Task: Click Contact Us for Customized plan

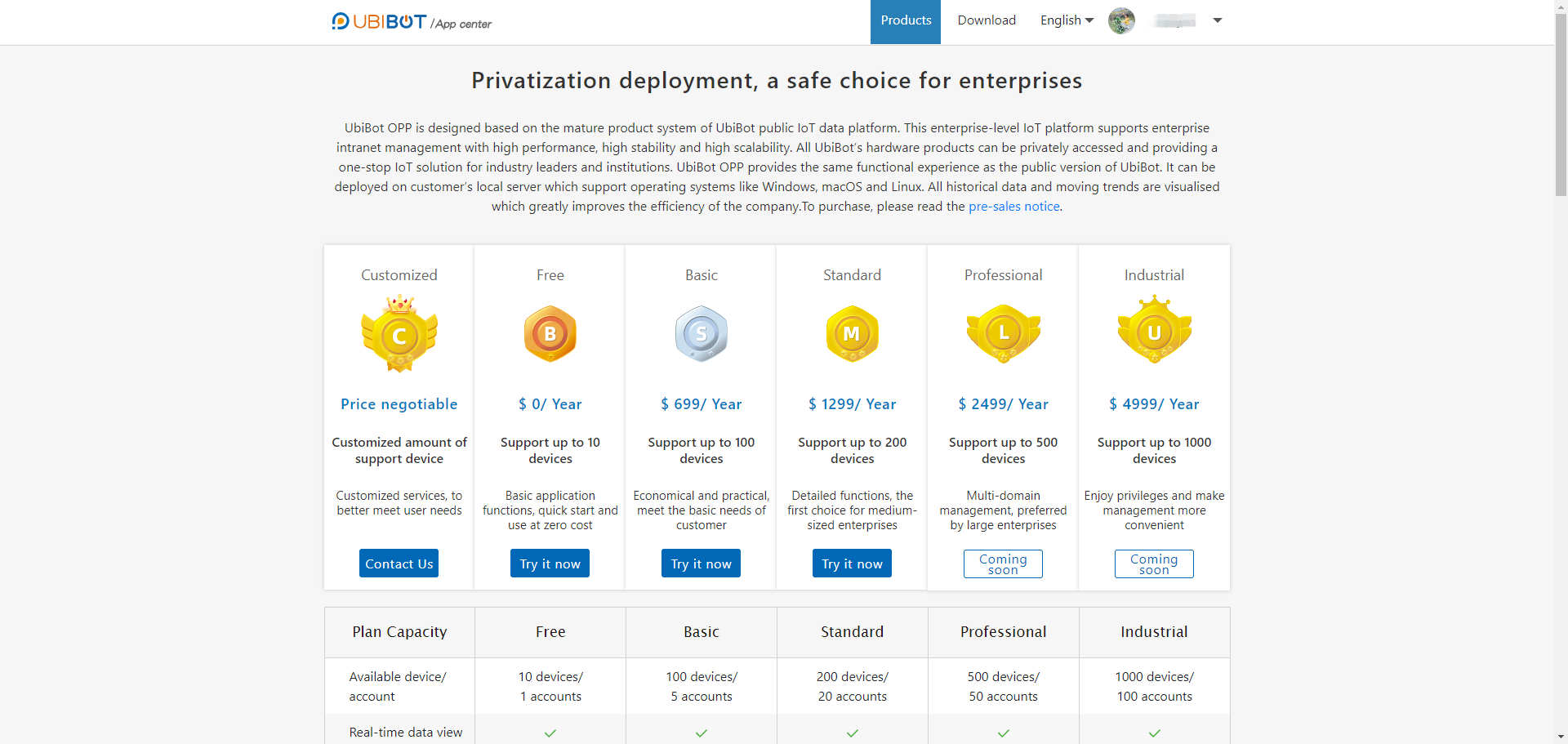Action: click(x=399, y=564)
